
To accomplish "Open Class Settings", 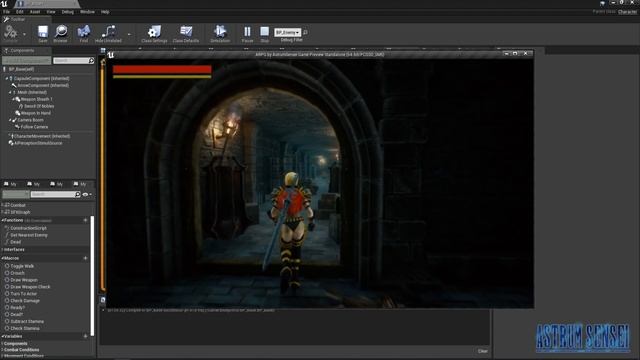I will [x=154, y=33].
